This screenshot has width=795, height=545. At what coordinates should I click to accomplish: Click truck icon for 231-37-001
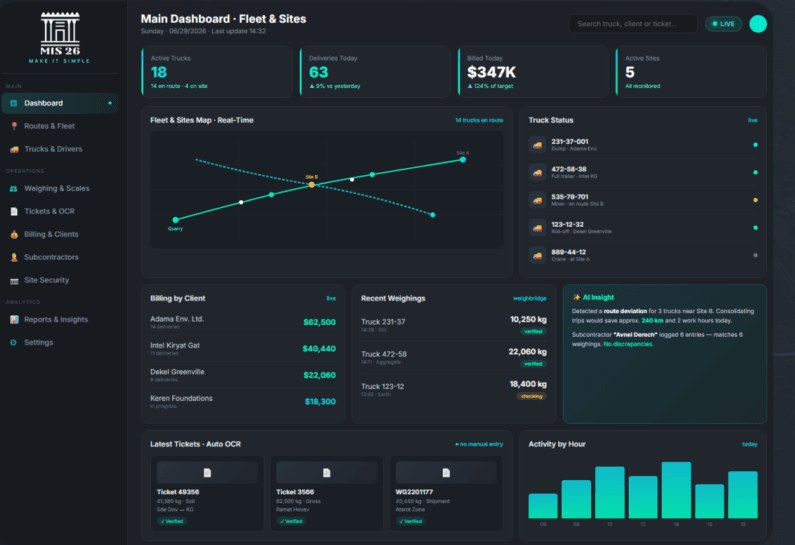[x=537, y=145]
